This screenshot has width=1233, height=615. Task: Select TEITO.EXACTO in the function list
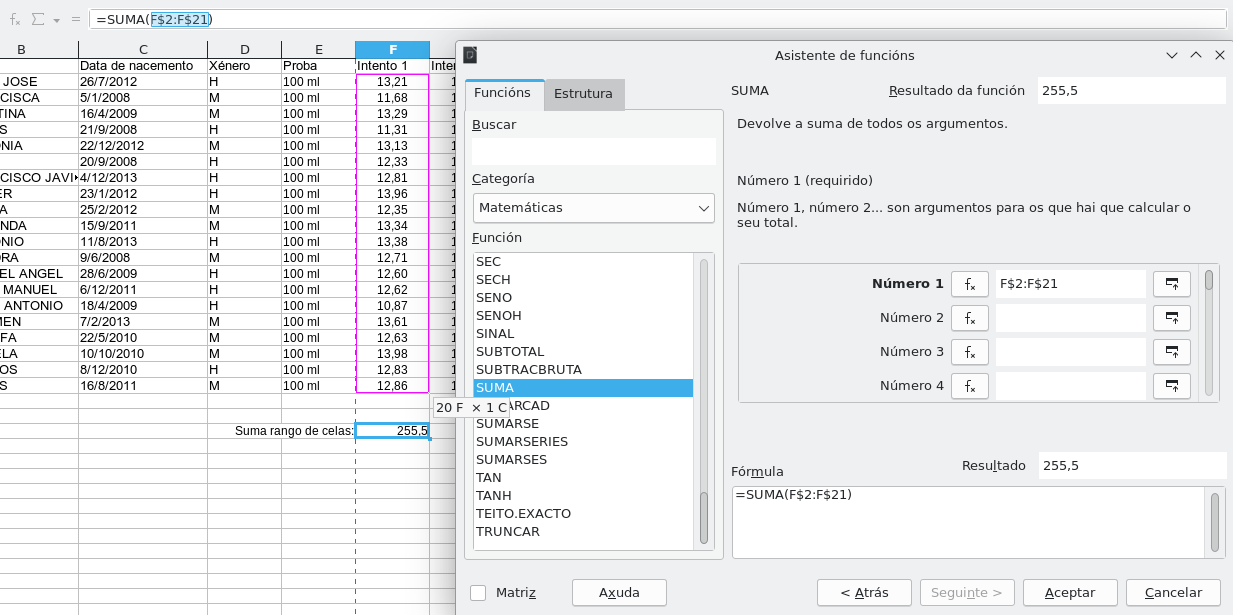pyautogui.click(x=583, y=514)
